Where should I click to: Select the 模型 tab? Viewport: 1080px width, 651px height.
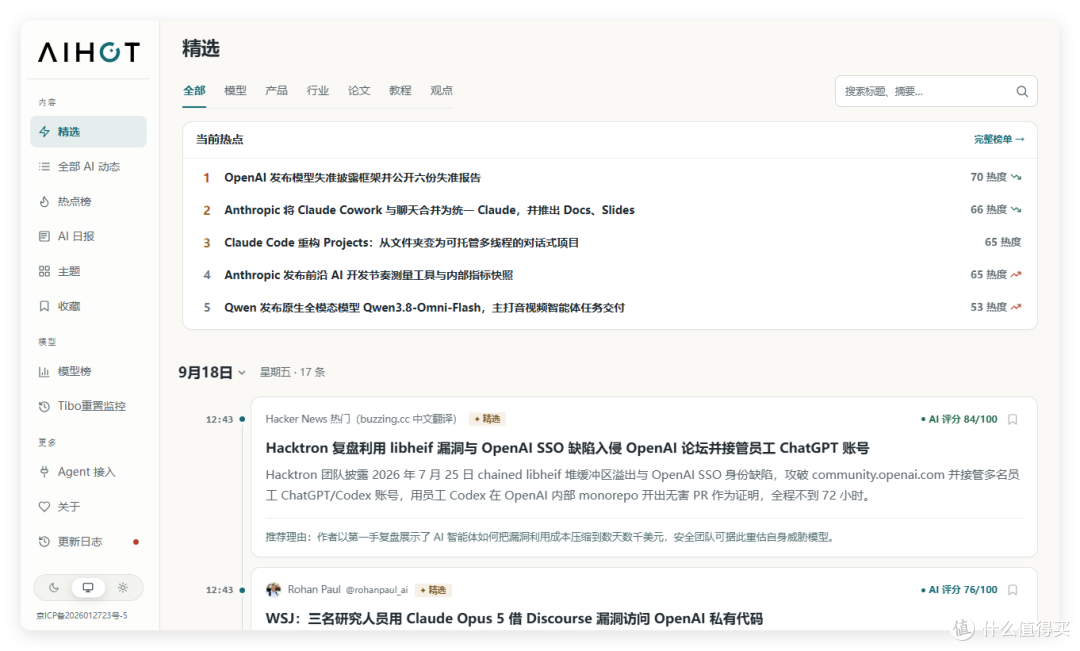pos(236,91)
